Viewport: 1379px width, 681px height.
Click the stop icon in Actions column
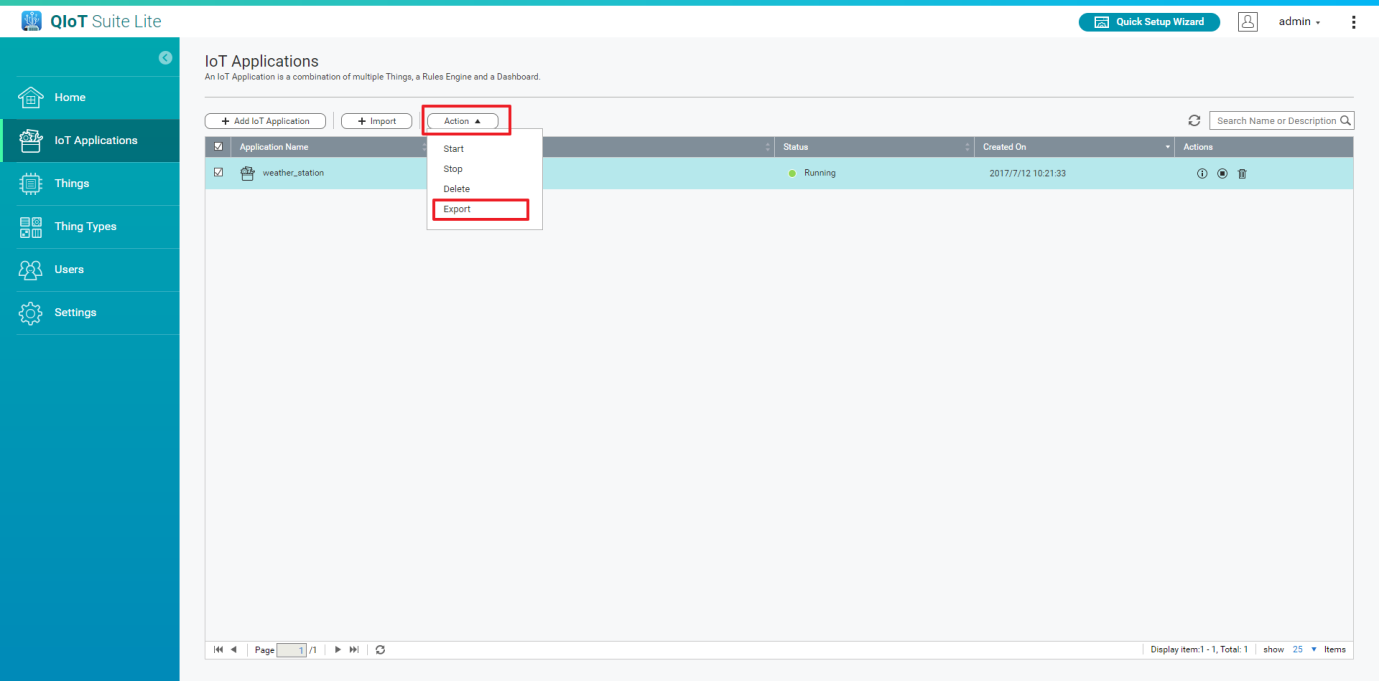(x=1222, y=174)
